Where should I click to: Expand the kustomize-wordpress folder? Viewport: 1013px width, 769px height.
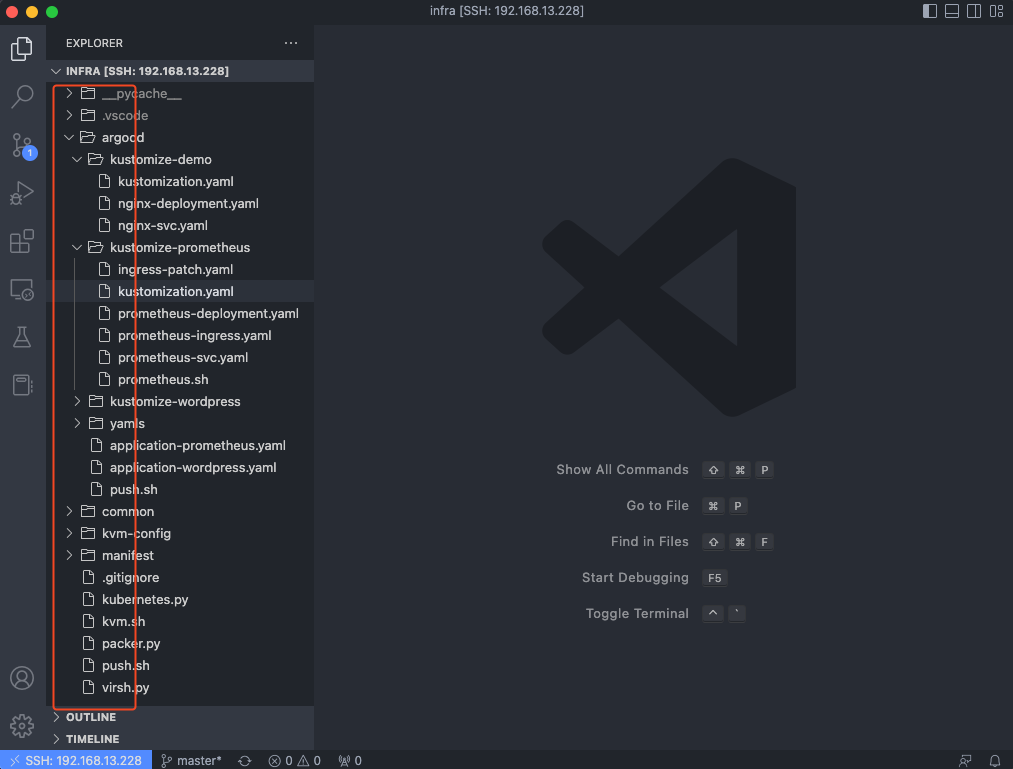[x=180, y=401]
